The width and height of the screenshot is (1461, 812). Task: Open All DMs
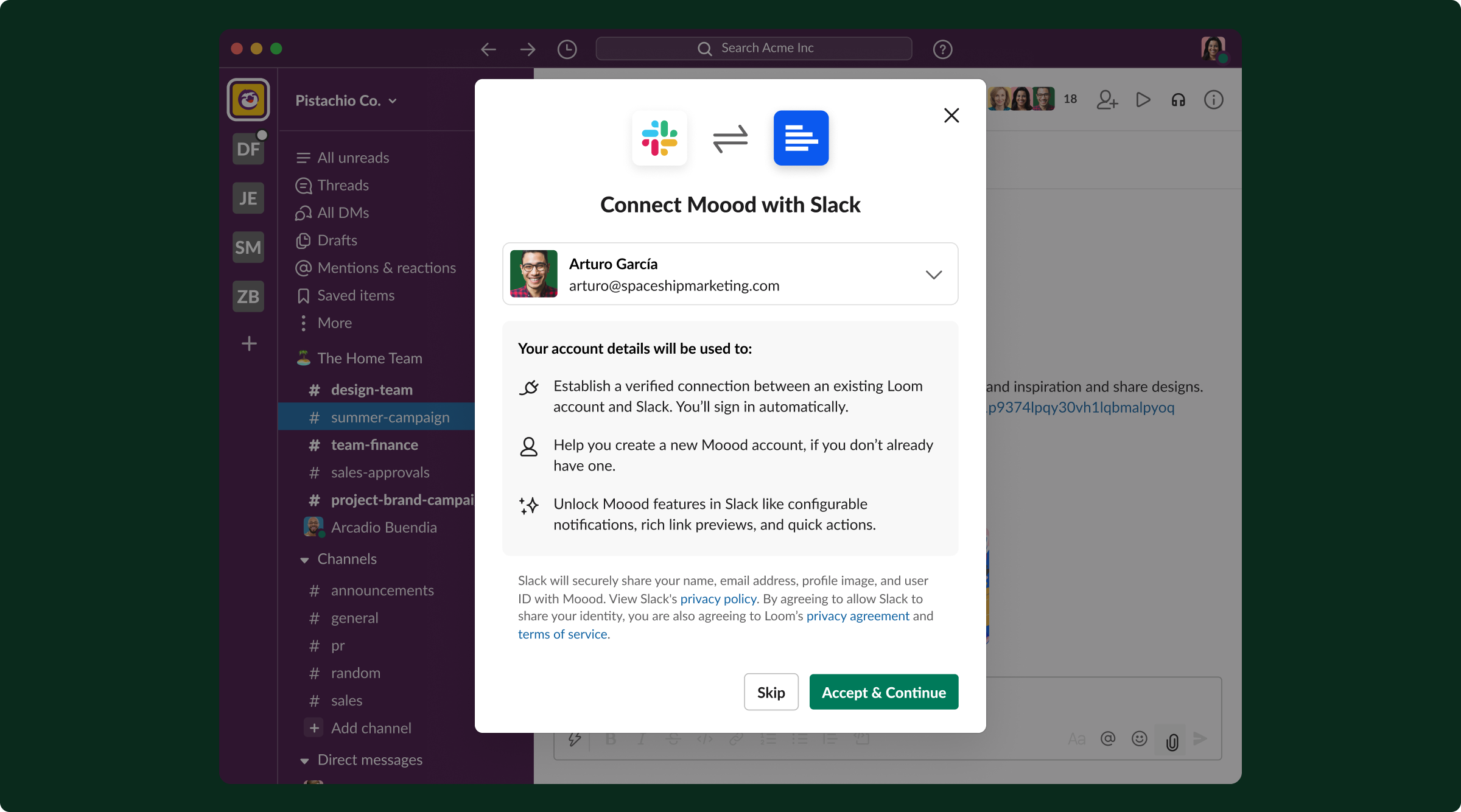tap(332, 212)
